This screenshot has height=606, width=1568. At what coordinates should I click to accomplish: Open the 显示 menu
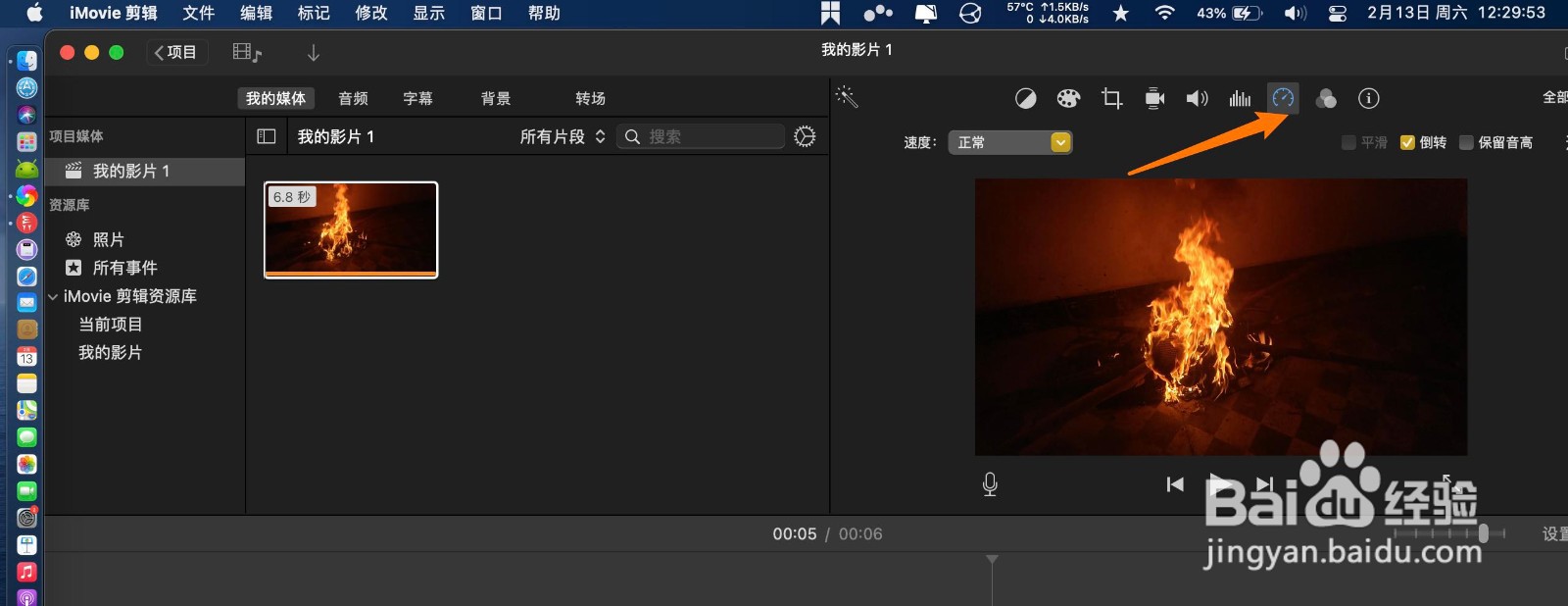click(429, 13)
